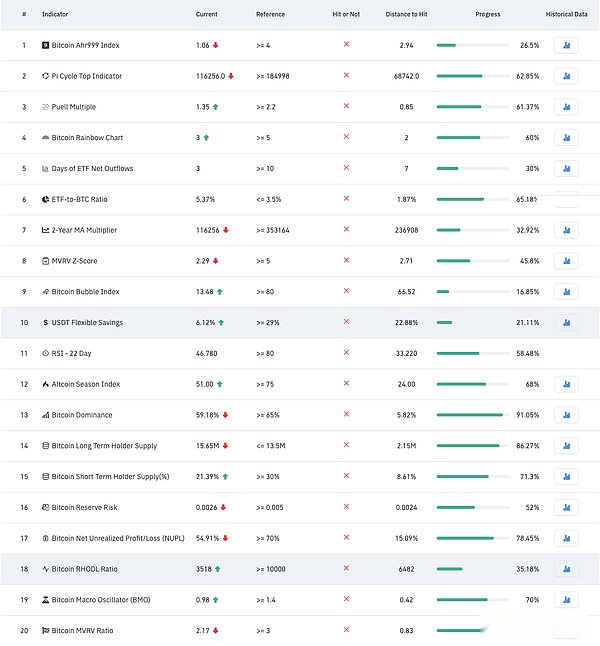Open historical data chart for Bitcoin Short Term Holder Supply
600x646 pixels.
[566, 477]
